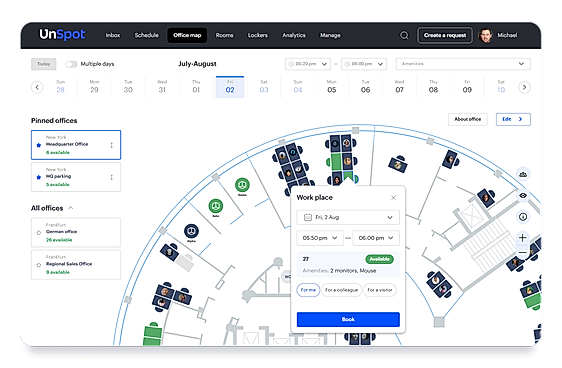Viewport: 562px width, 368px height.
Task: Click the Today button
Action: click(x=44, y=64)
